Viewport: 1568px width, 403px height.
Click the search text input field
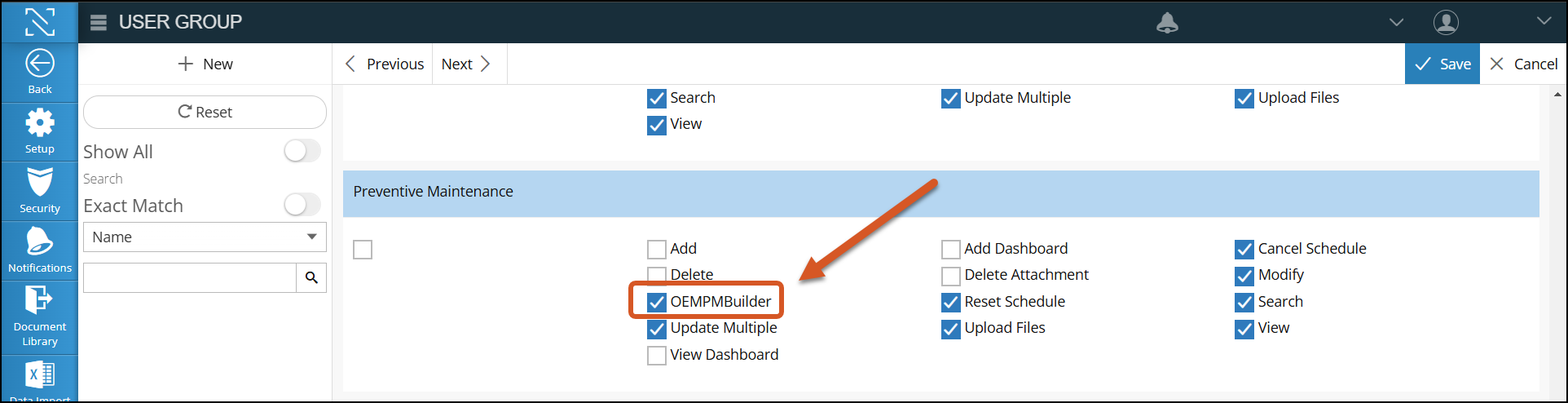tap(190, 278)
